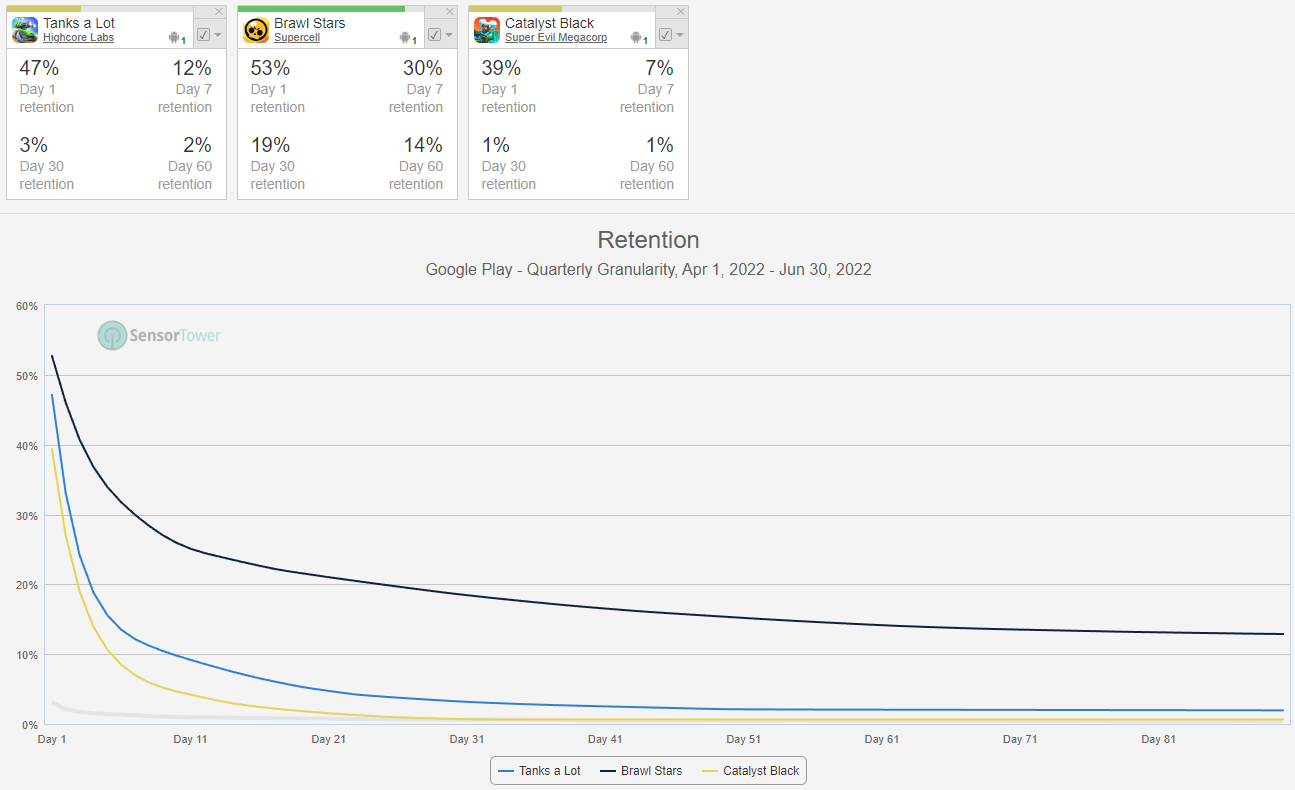Open the Brawl Stars card dropdown arrow

[x=449, y=35]
